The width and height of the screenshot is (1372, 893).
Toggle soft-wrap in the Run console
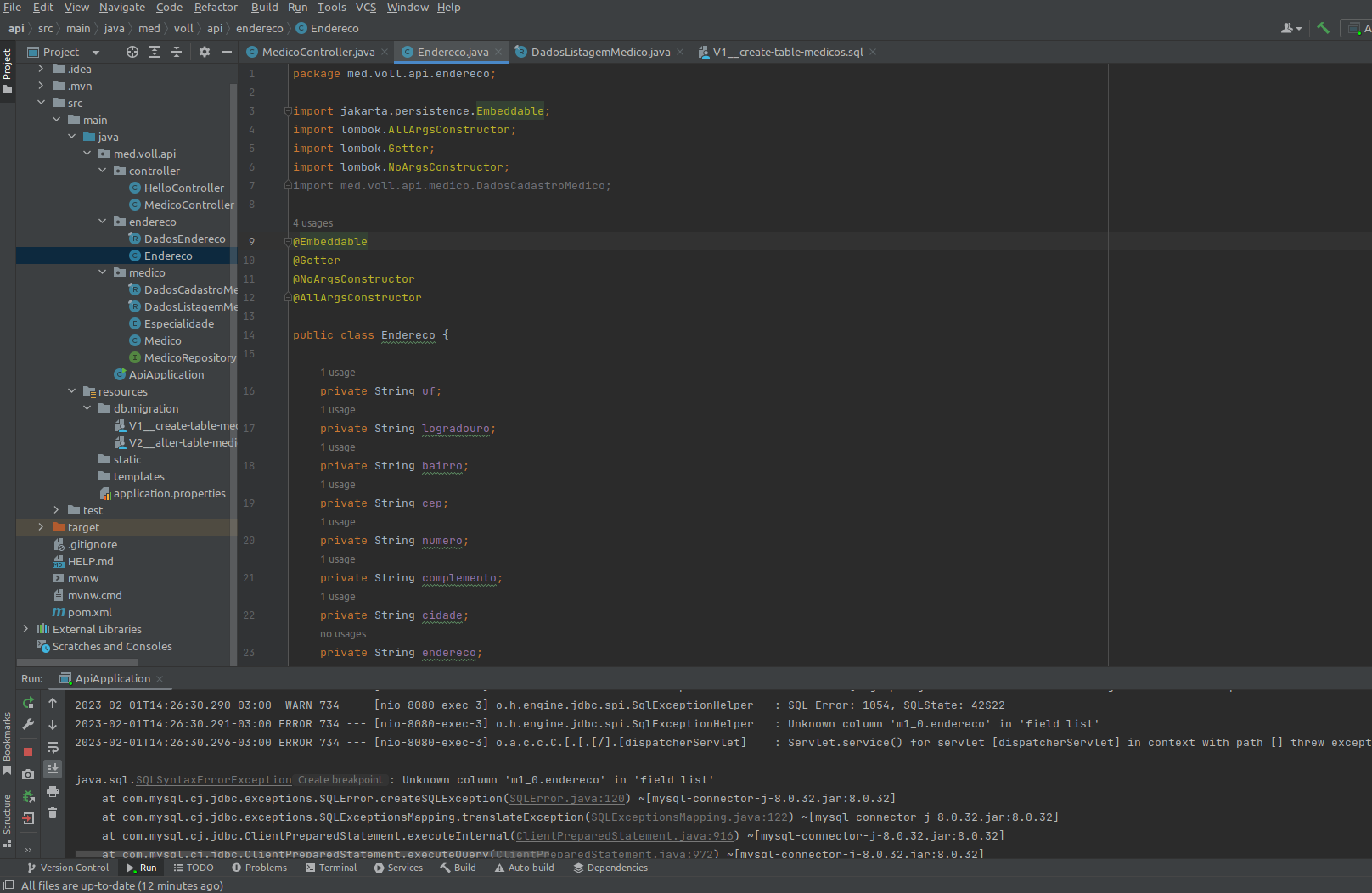[53, 747]
